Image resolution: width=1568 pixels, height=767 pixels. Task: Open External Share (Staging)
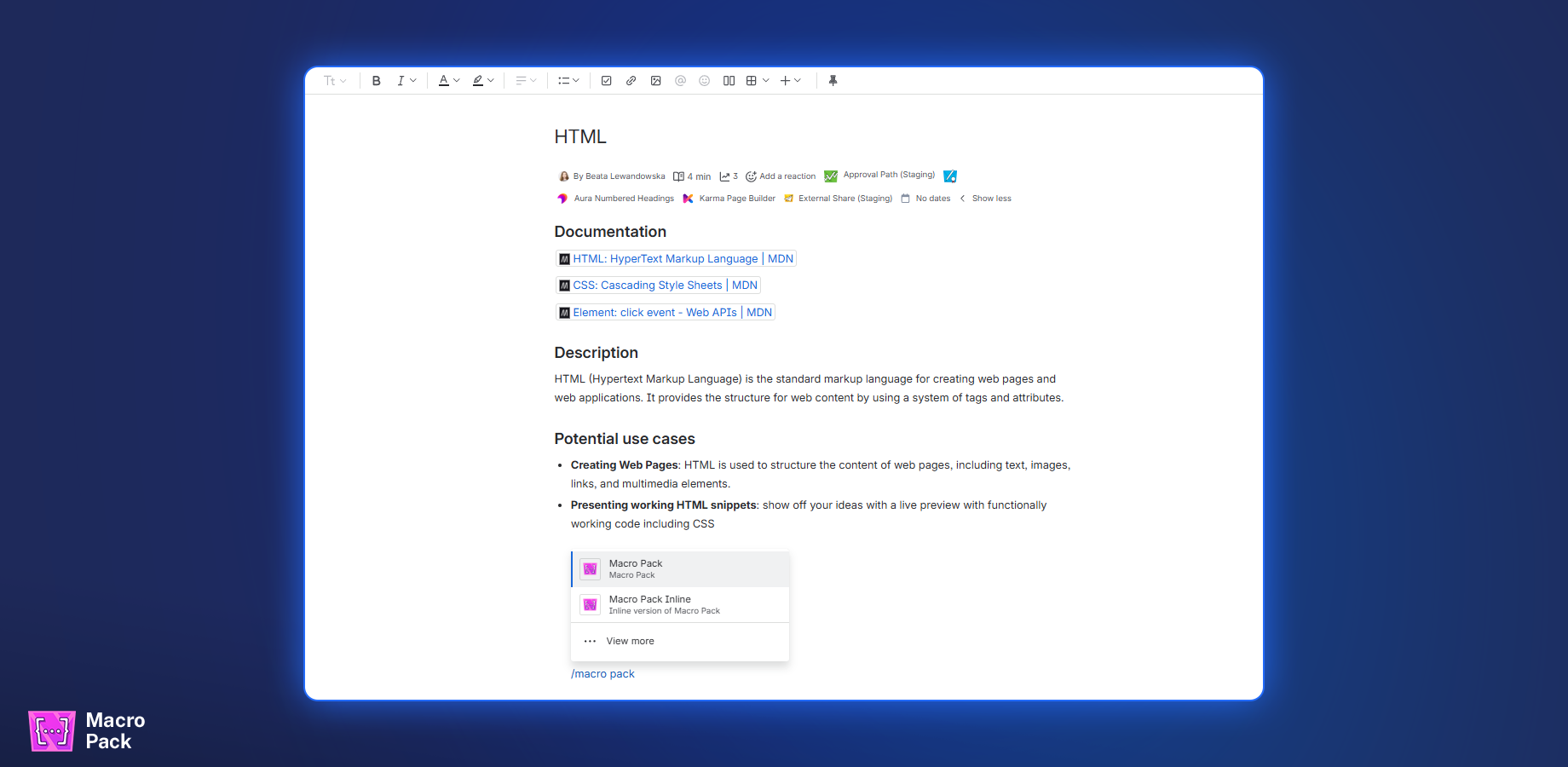(845, 199)
